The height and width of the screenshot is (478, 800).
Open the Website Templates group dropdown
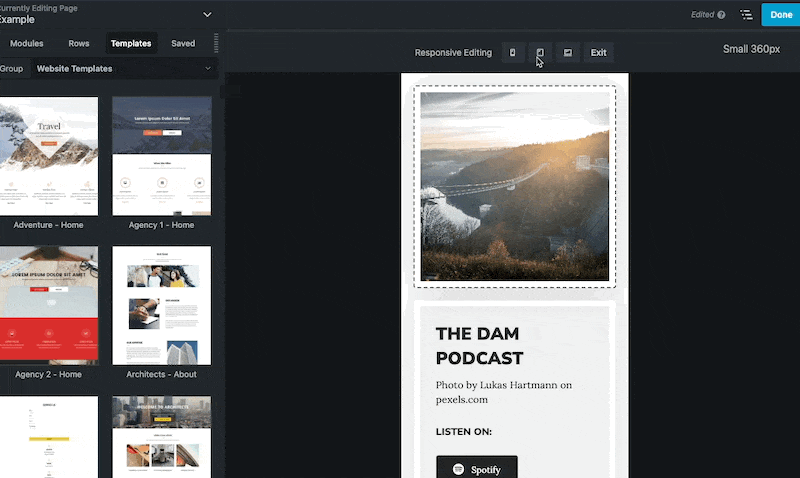124,68
